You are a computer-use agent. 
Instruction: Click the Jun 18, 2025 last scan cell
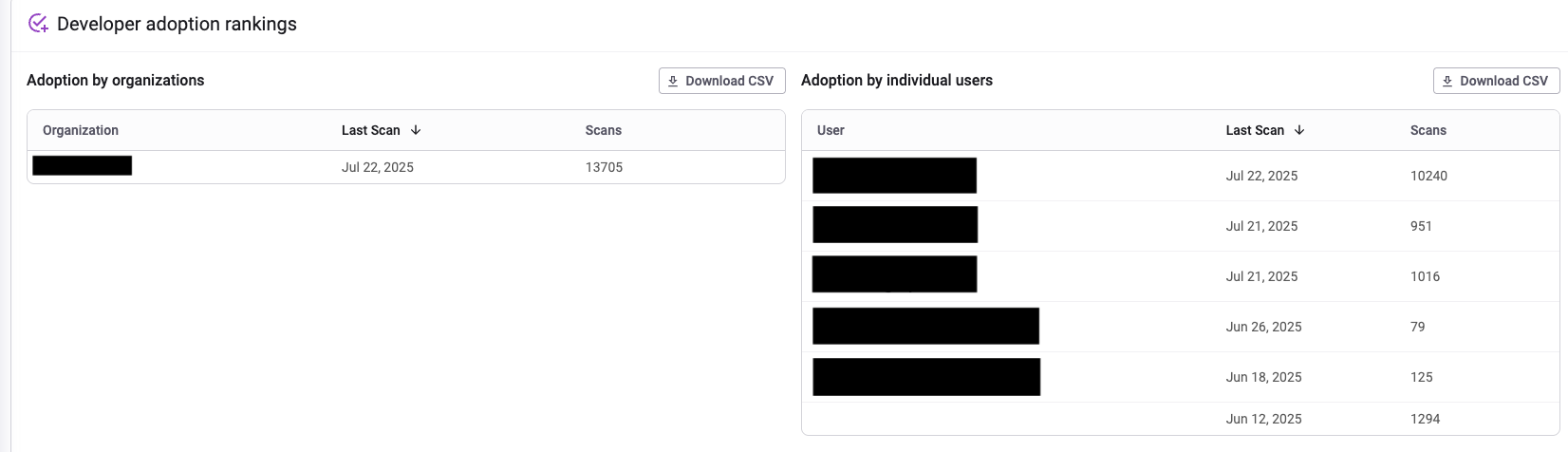pyautogui.click(x=1263, y=377)
